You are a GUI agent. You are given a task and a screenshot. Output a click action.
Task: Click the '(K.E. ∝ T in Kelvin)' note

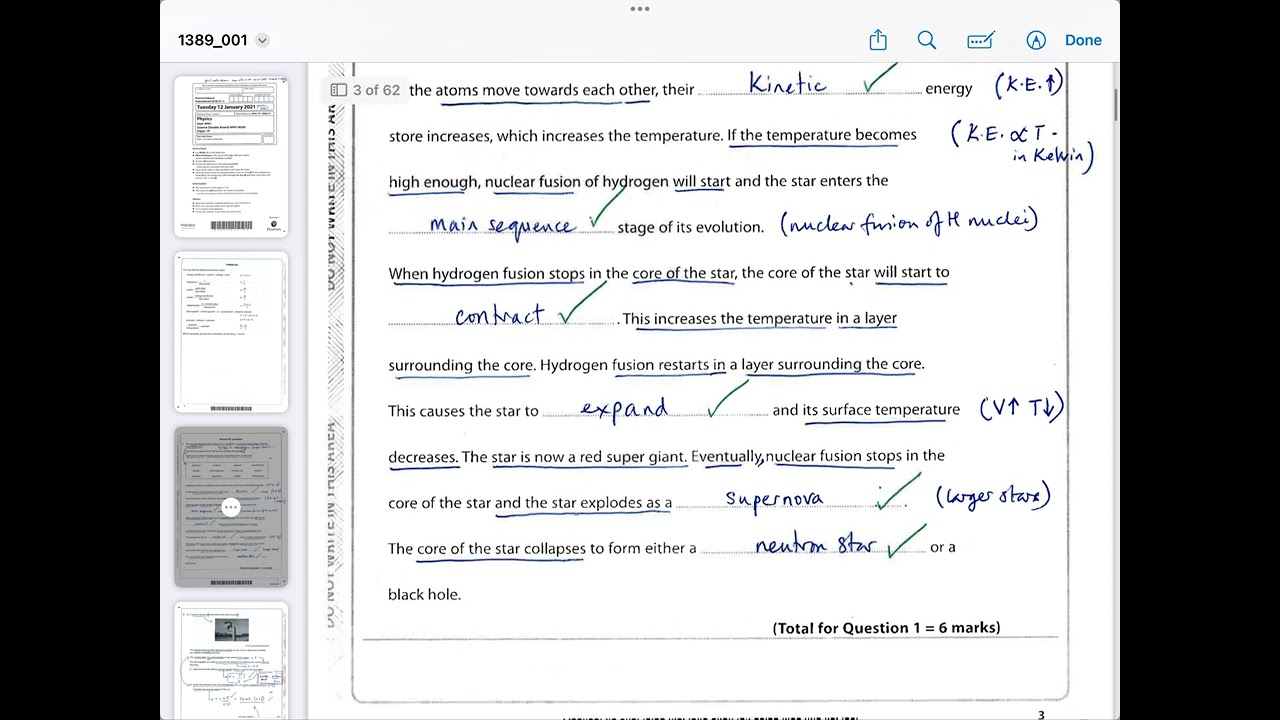coord(1022,145)
